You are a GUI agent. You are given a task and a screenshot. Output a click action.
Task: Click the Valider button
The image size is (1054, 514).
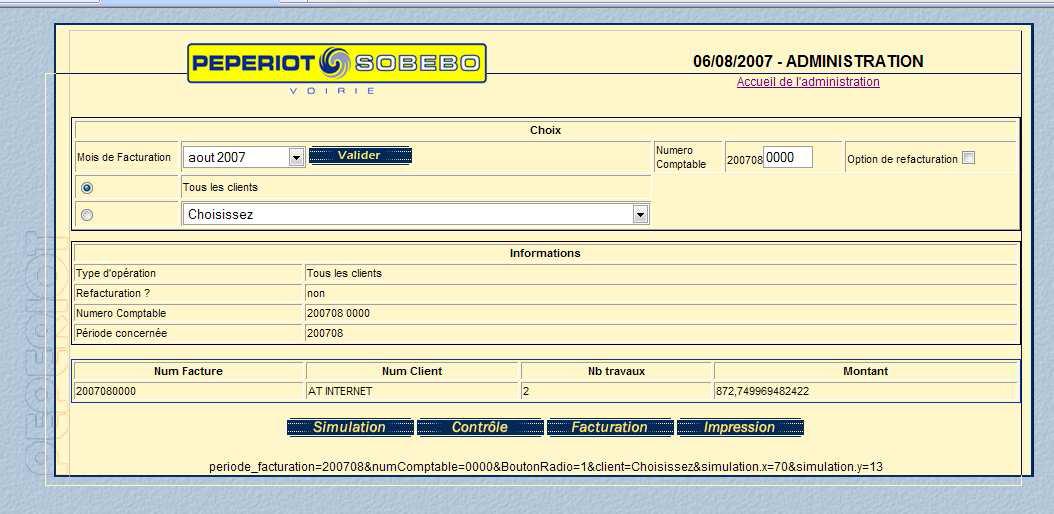pos(360,156)
